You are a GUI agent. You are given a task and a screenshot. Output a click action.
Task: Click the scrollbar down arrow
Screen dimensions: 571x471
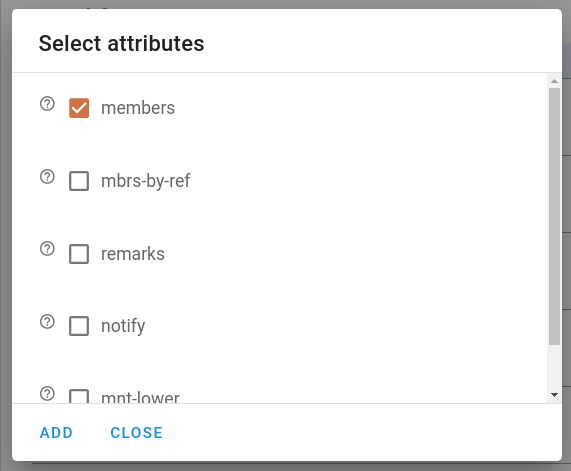click(x=555, y=395)
